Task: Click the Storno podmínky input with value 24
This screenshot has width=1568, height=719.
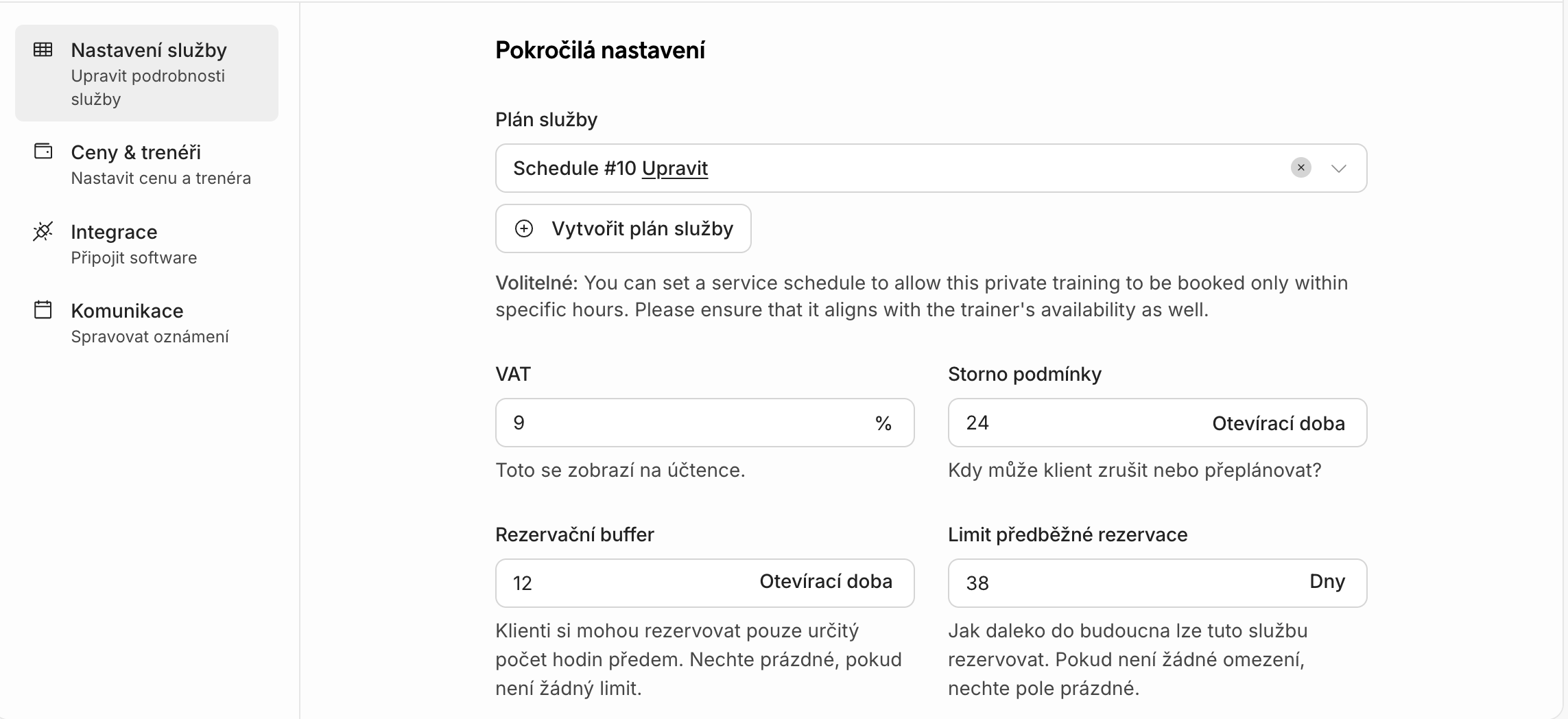Action: click(1070, 423)
